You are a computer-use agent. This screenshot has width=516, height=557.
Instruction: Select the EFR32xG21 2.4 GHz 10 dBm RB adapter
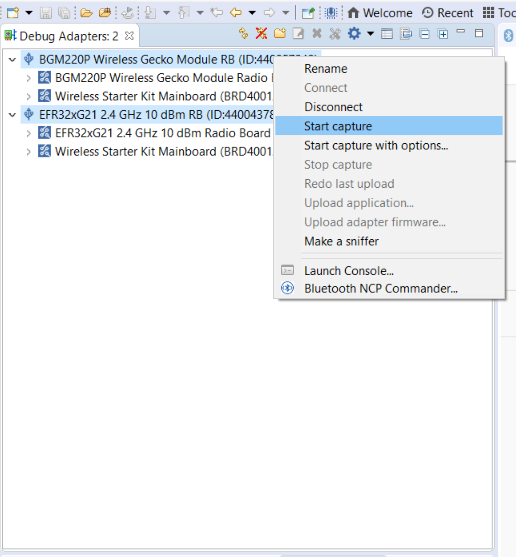(147, 115)
